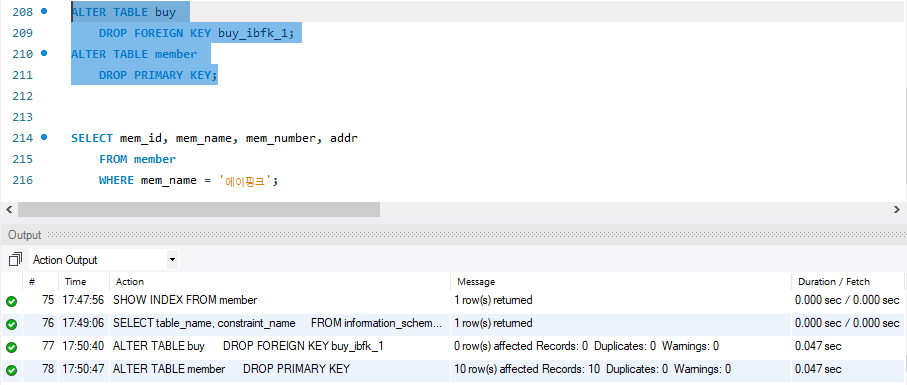
Task: Click the addr column name in the query
Action: tap(344, 138)
